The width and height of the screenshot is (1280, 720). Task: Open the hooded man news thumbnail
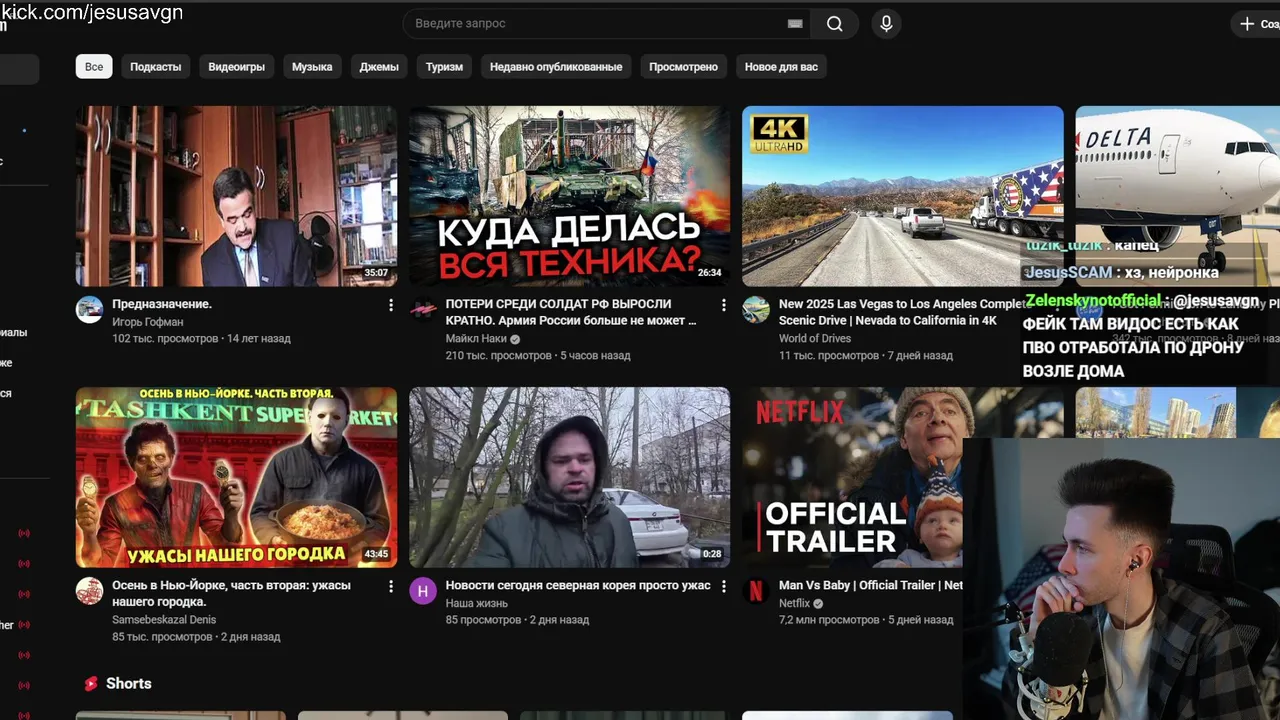[569, 477]
